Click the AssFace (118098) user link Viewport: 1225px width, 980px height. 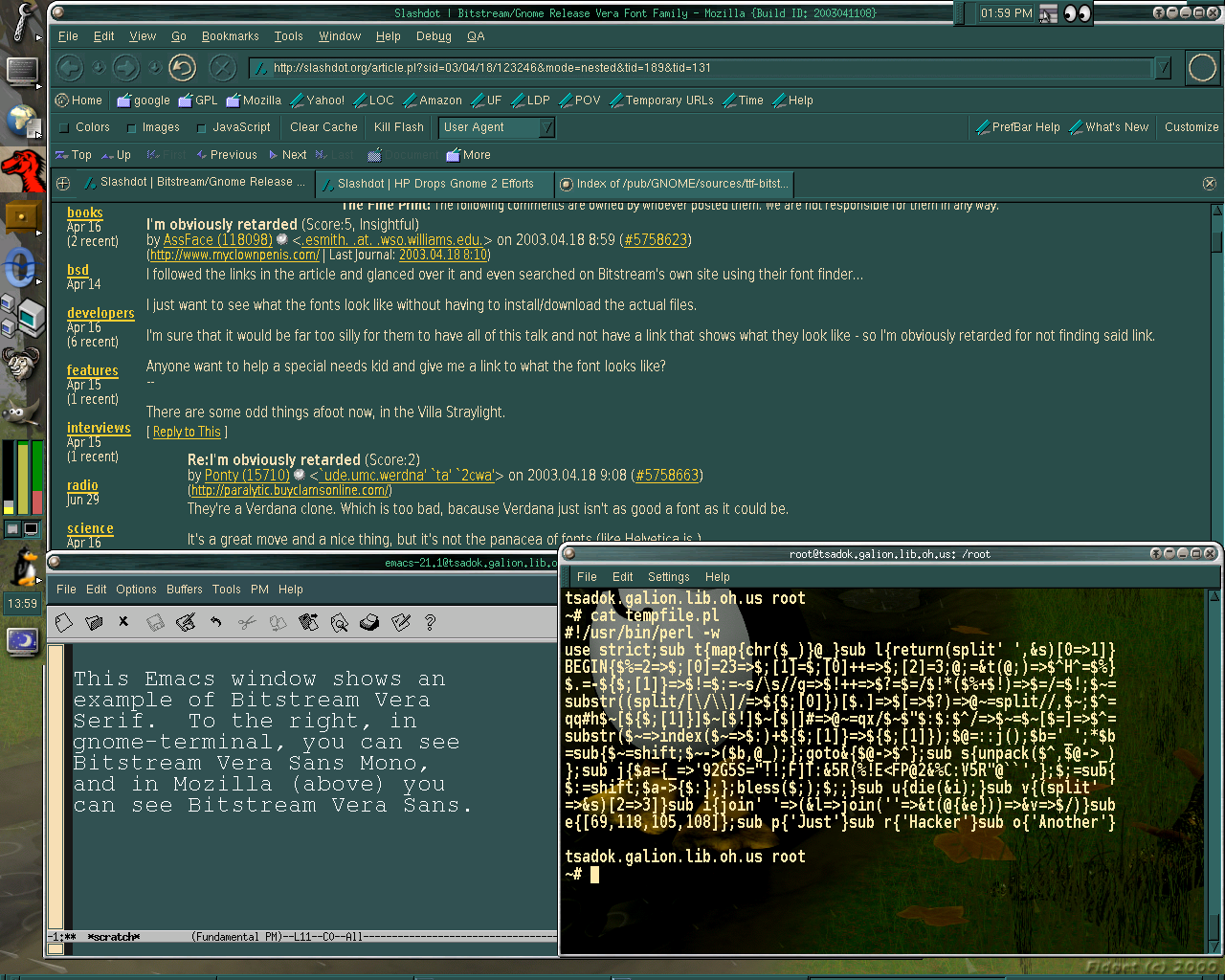click(217, 240)
